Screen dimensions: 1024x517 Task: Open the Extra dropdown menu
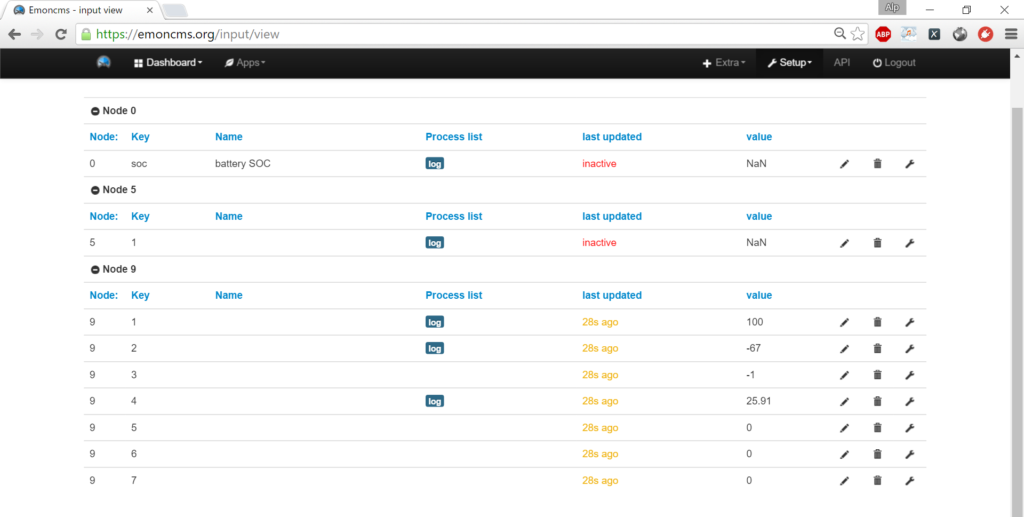point(724,62)
